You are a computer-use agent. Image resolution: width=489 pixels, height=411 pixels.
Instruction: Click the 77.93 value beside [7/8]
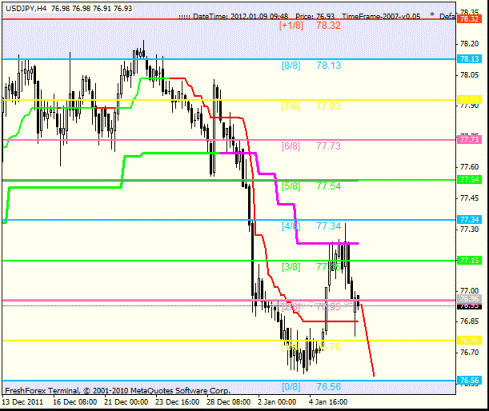point(328,106)
